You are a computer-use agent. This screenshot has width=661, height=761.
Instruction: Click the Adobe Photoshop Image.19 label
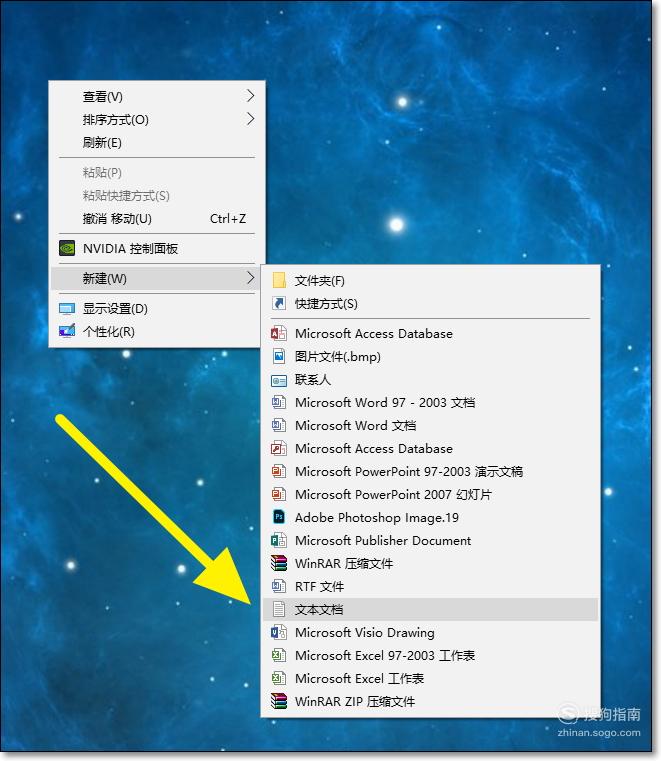pos(377,517)
